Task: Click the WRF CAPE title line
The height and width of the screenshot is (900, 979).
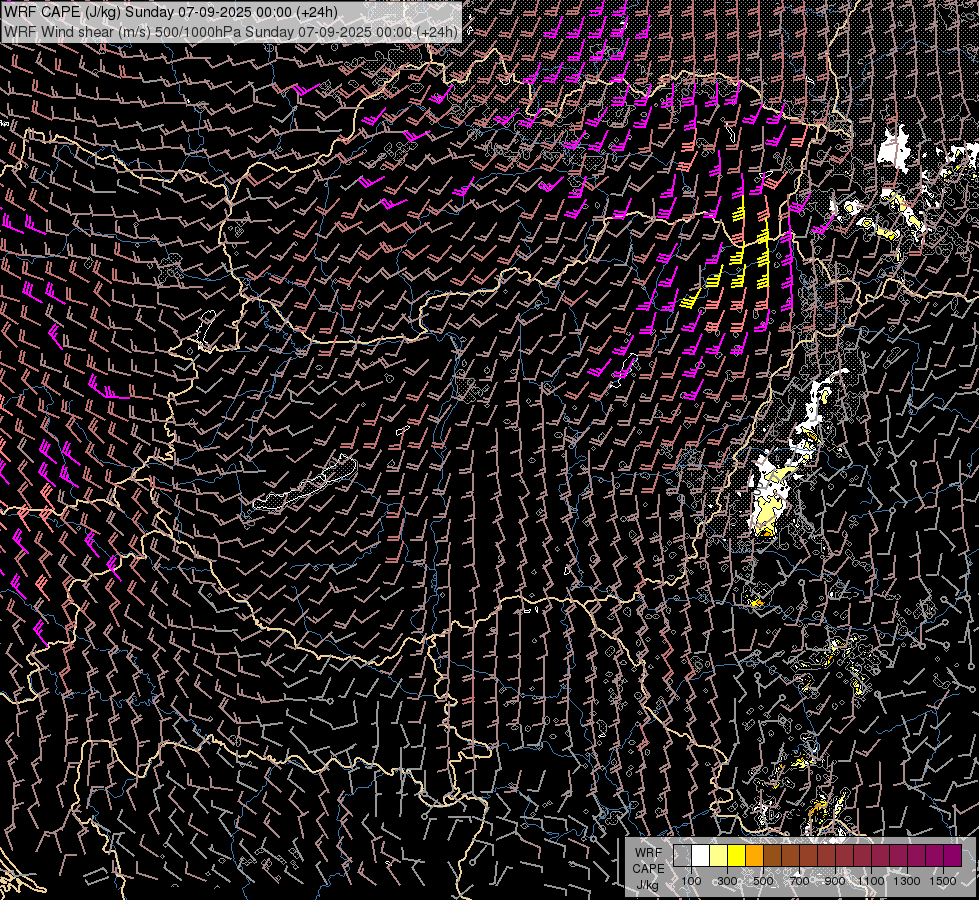Action: pyautogui.click(x=171, y=12)
